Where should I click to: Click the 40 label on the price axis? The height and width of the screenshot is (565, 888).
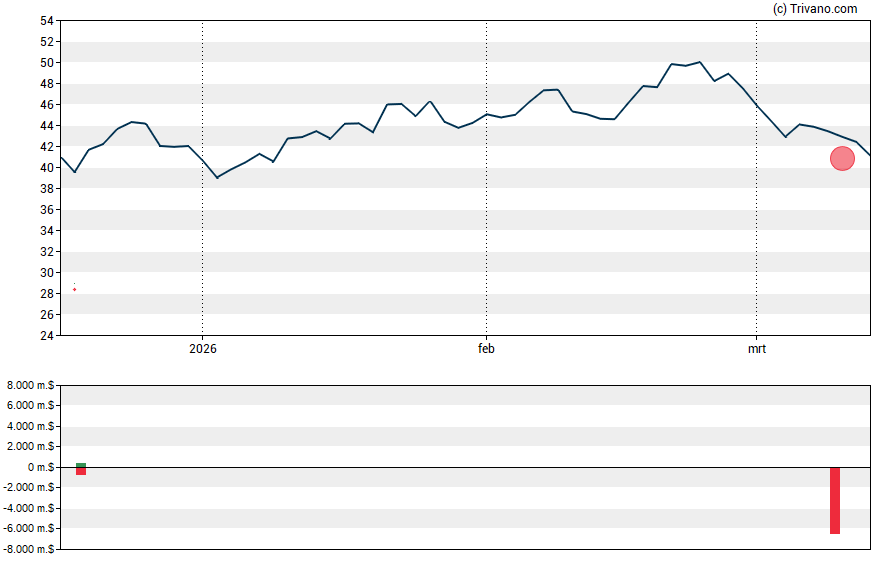coord(47,168)
